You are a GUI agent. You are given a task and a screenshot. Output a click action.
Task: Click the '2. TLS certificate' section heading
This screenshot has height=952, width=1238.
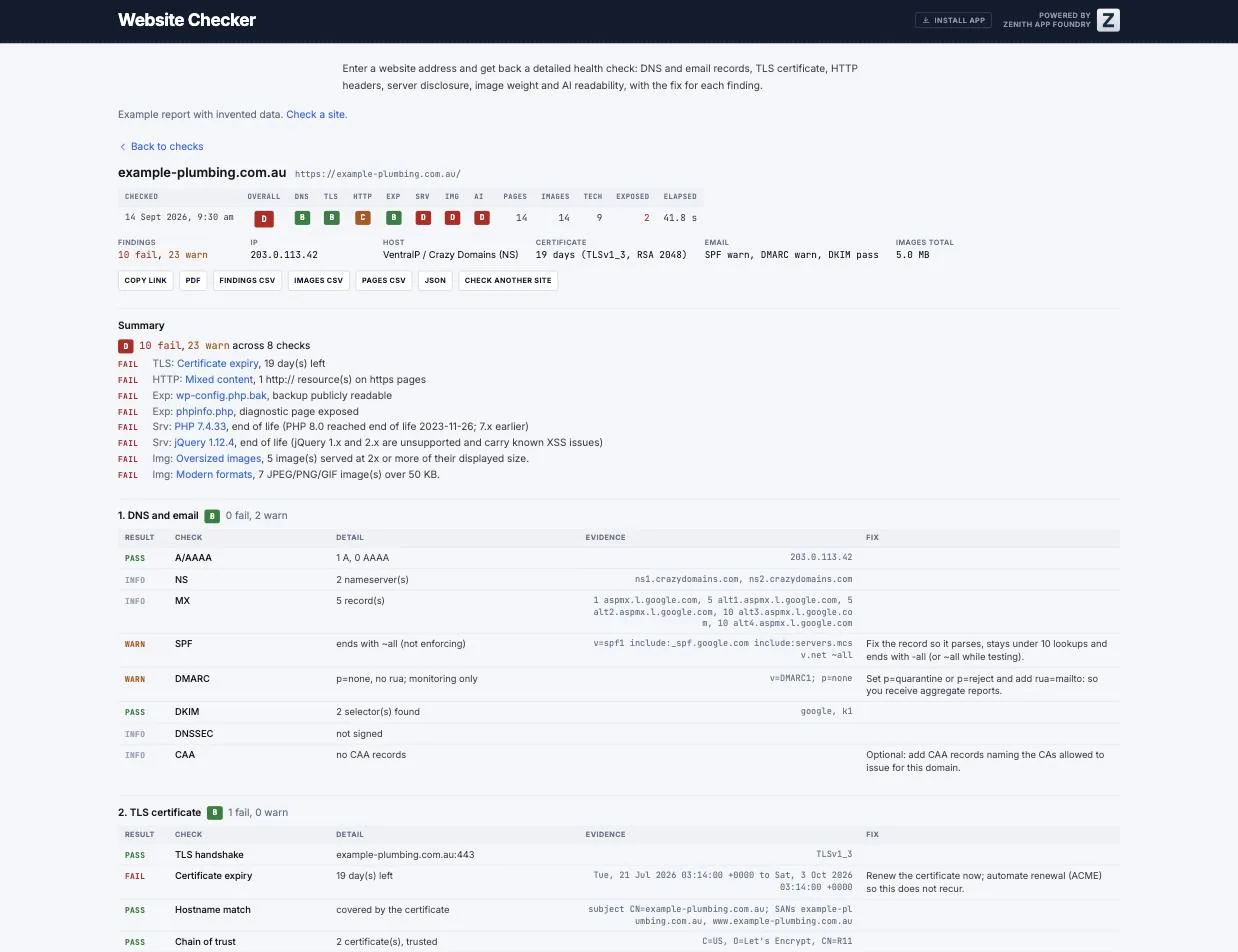coord(159,813)
